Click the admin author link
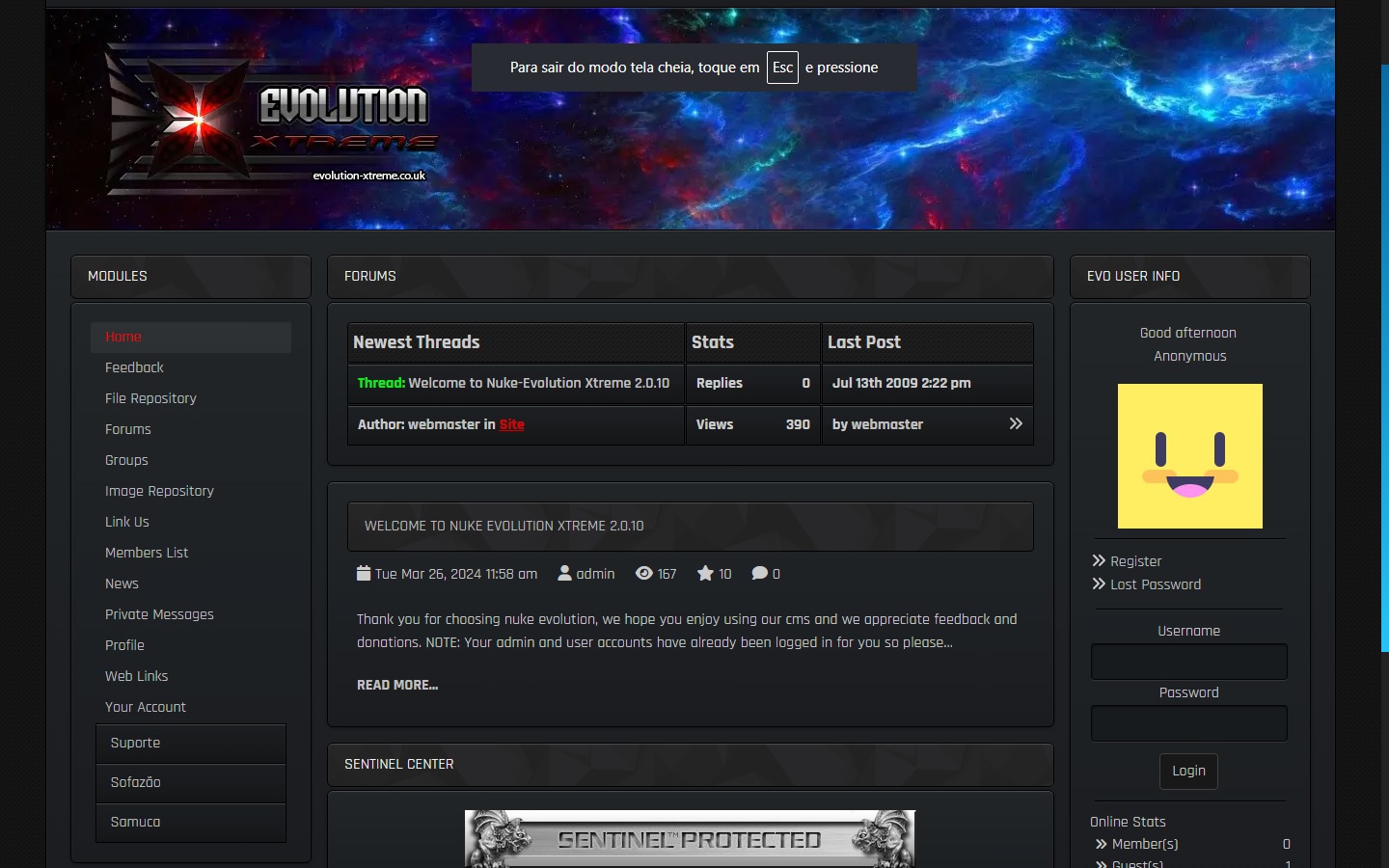Screen dimensions: 1389x868 595,574
